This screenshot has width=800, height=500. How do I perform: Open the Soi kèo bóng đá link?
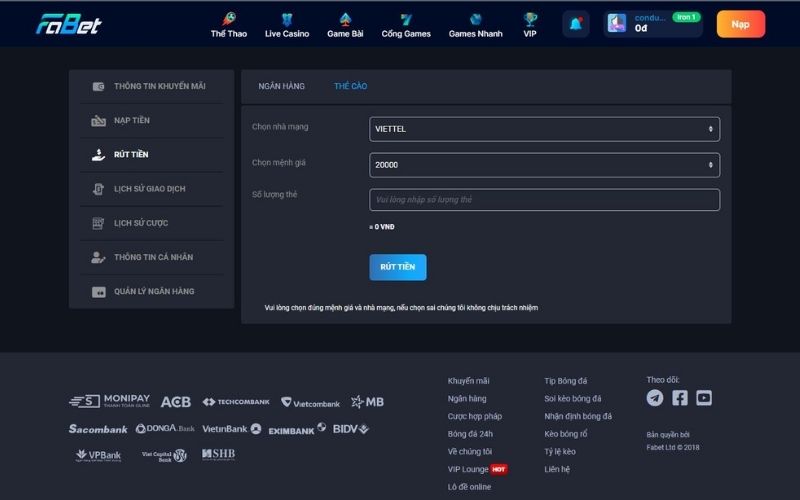tap(572, 398)
